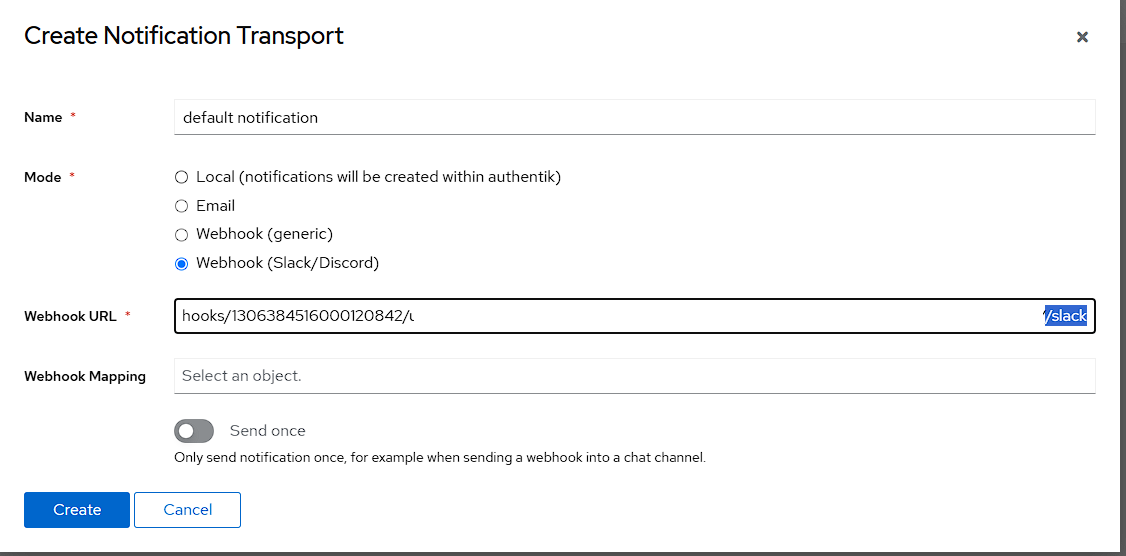The image size is (1126, 556).
Task: Open the Webhook Mapping object selector
Action: (x=634, y=376)
